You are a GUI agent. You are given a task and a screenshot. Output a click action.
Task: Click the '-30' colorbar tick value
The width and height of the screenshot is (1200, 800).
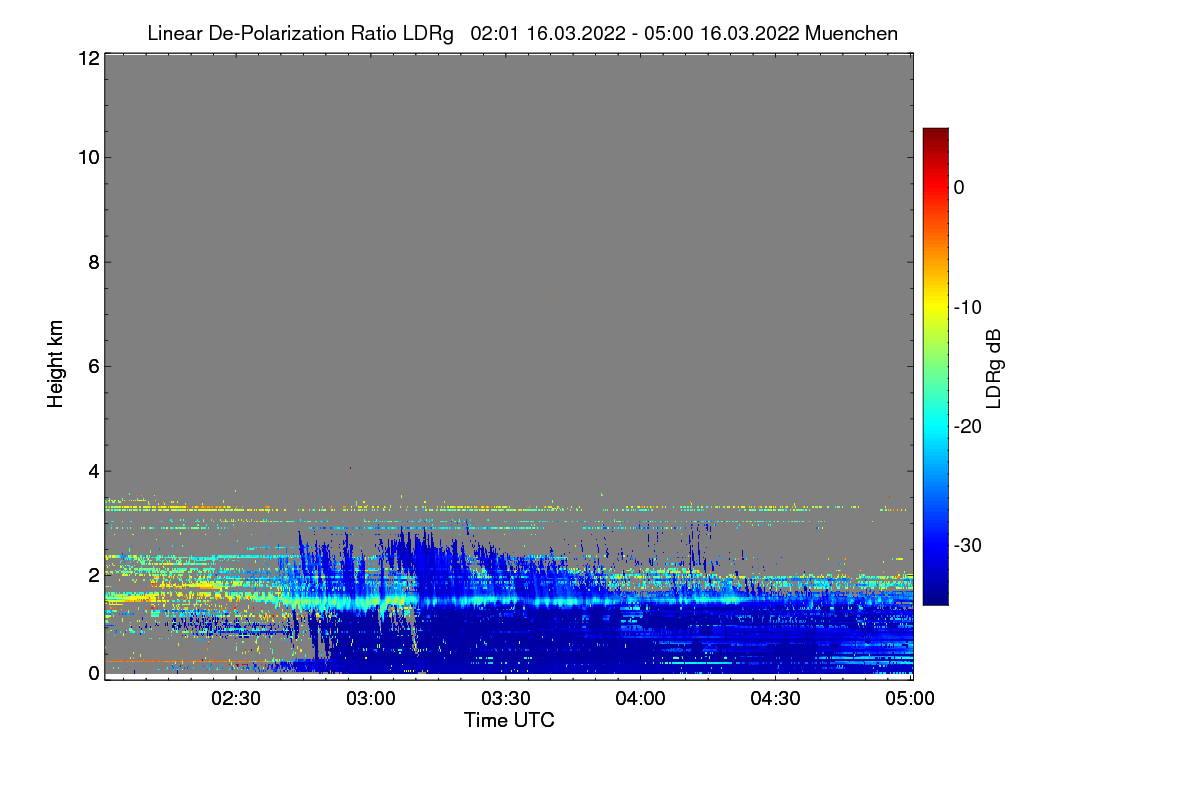point(968,546)
